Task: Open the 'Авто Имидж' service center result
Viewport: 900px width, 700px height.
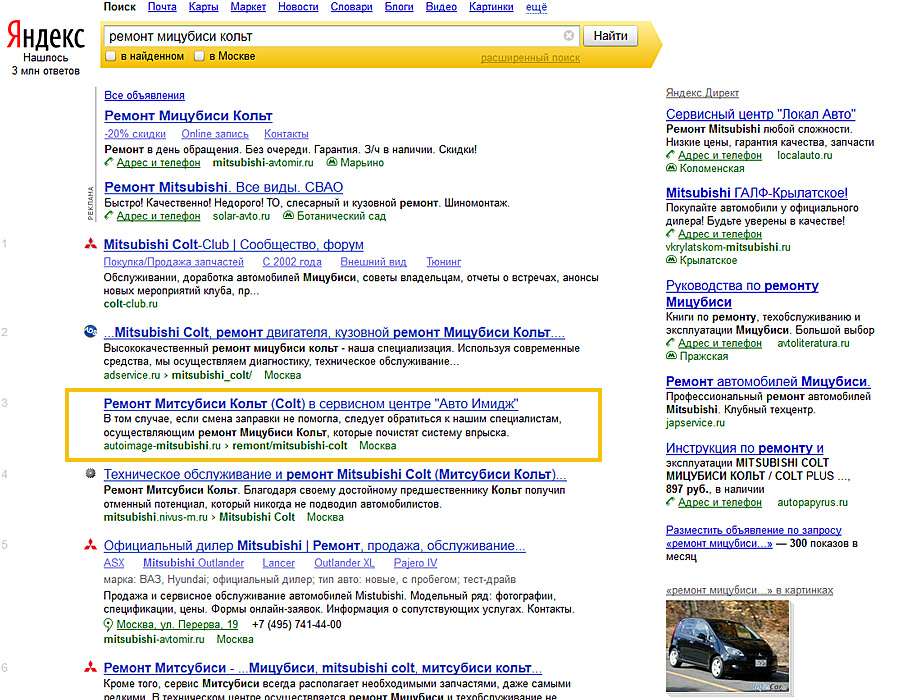Action: click(x=311, y=403)
